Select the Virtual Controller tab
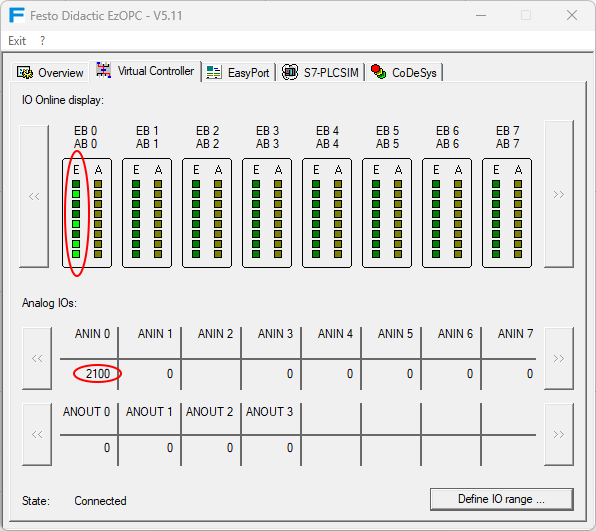 tap(145, 71)
